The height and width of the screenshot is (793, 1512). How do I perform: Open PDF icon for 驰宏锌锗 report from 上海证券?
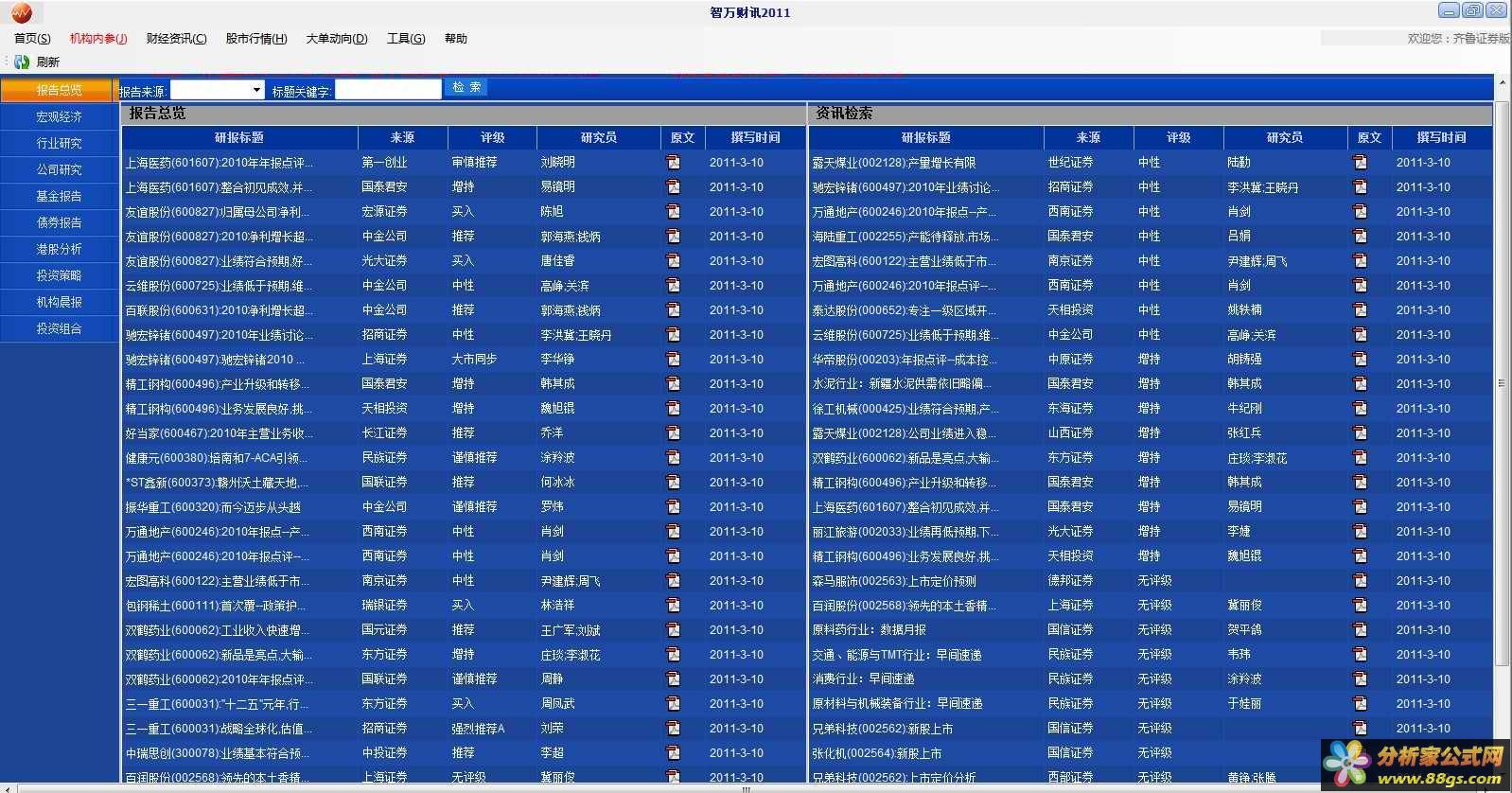[x=673, y=359]
